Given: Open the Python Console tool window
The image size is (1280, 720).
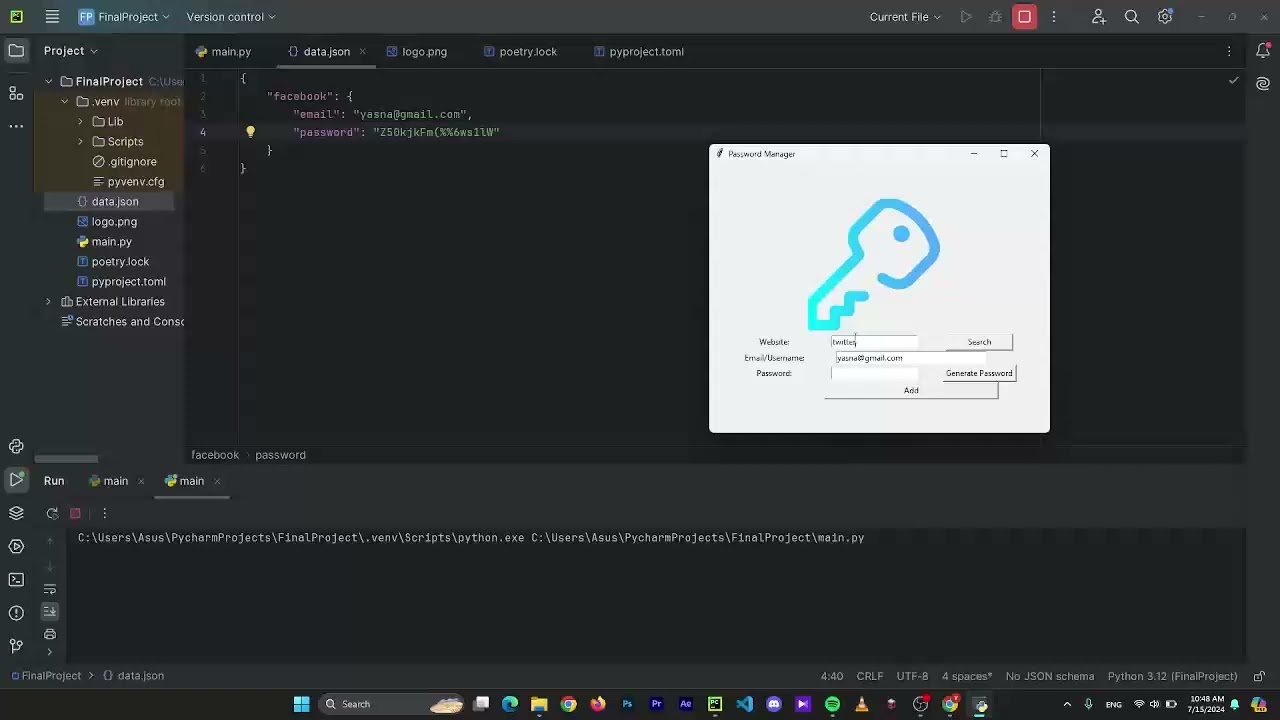Looking at the screenshot, I should coord(16,446).
